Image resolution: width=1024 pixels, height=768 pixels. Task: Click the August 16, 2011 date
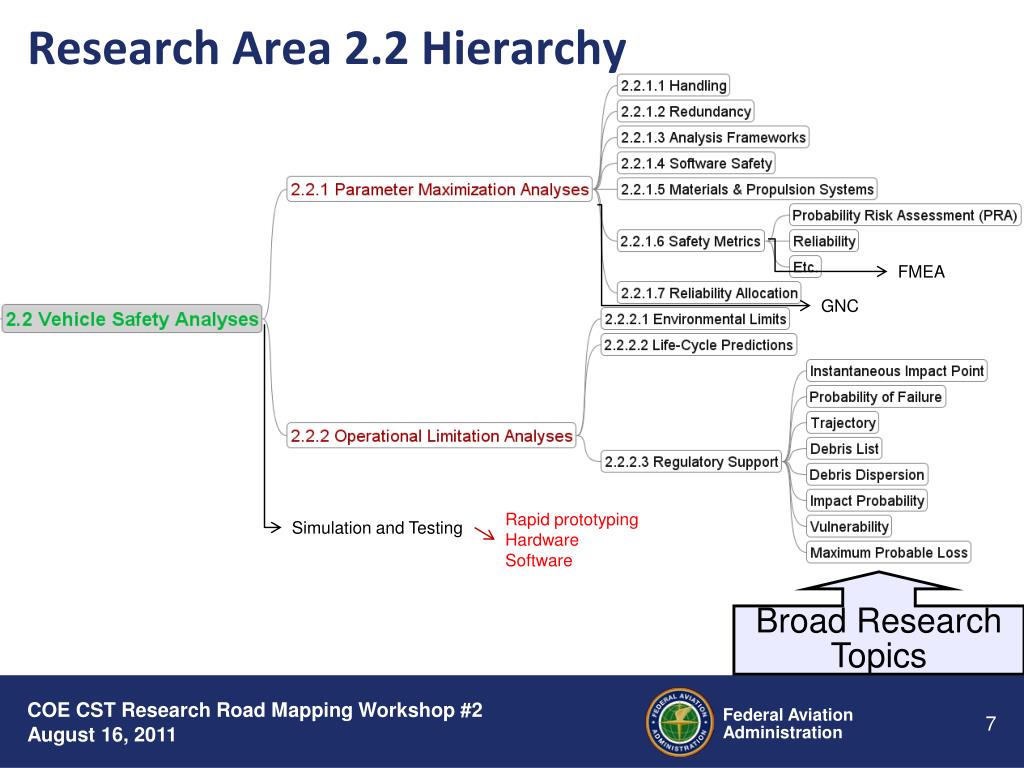(x=102, y=735)
